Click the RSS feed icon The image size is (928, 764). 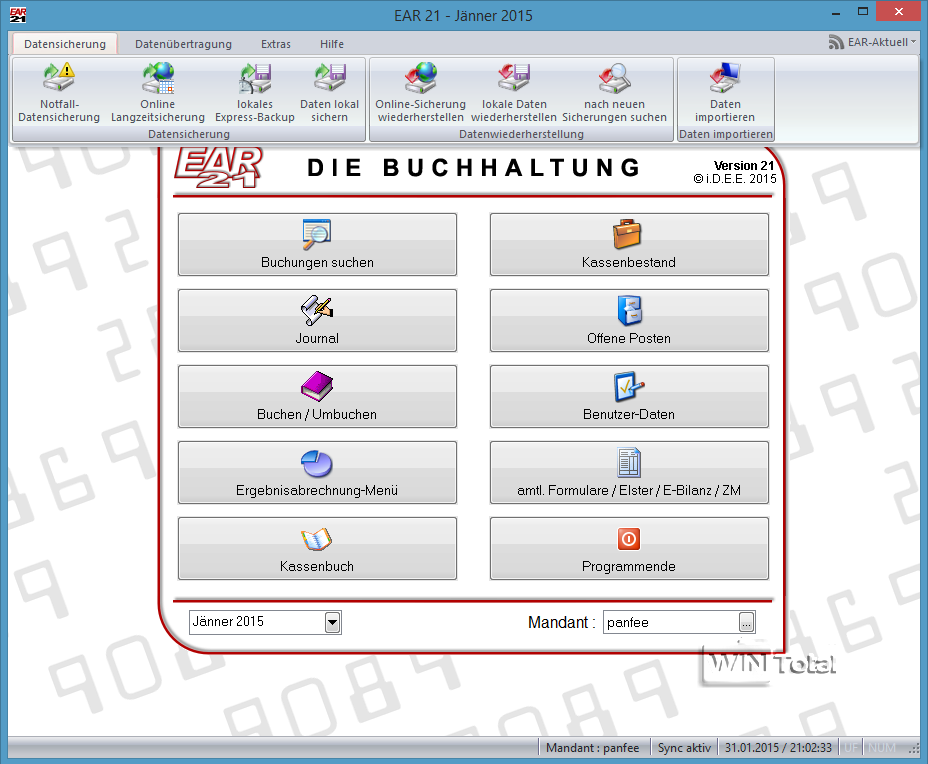[836, 43]
